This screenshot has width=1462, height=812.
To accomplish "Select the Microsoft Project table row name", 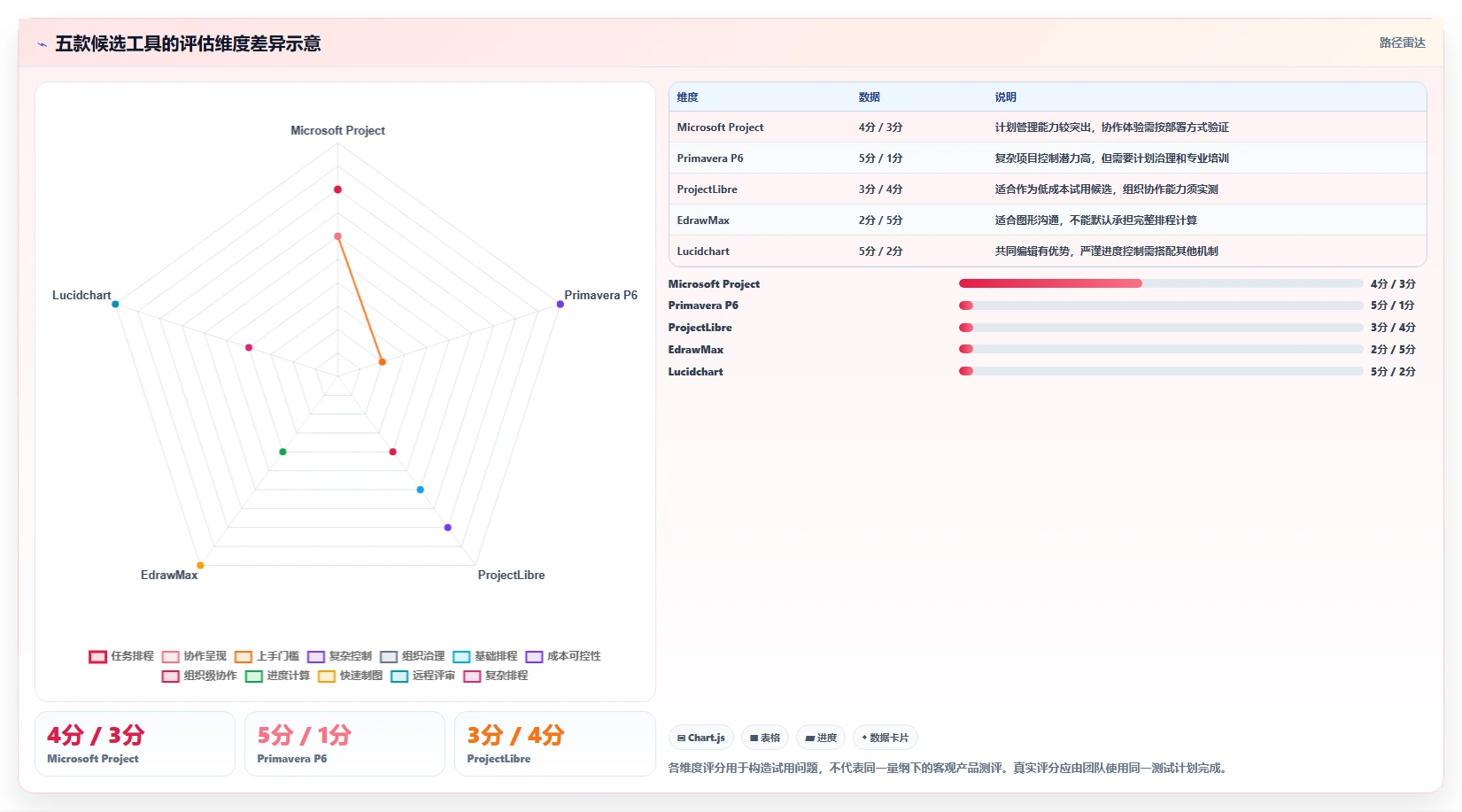I will point(720,128).
